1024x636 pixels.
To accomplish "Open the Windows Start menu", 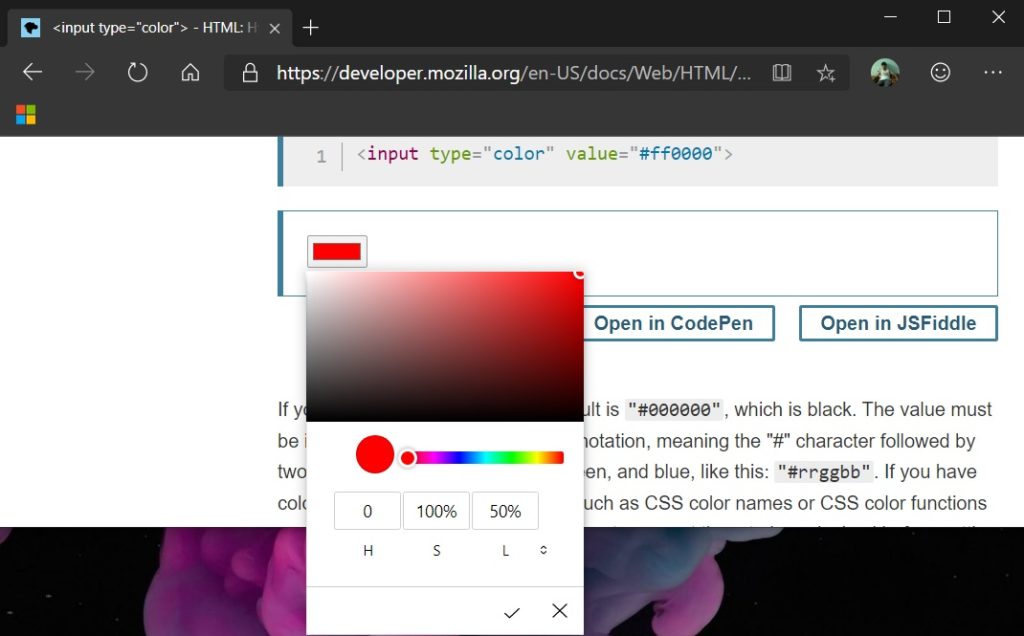I will 25,113.
